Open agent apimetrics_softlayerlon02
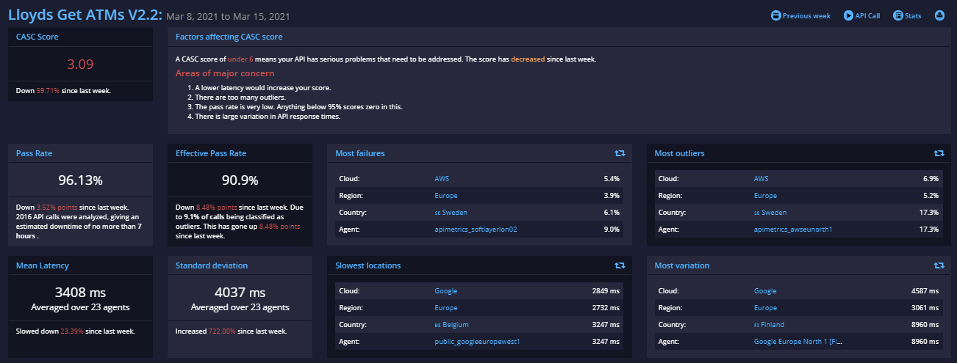Screen dimensions: 958x364 [476, 230]
